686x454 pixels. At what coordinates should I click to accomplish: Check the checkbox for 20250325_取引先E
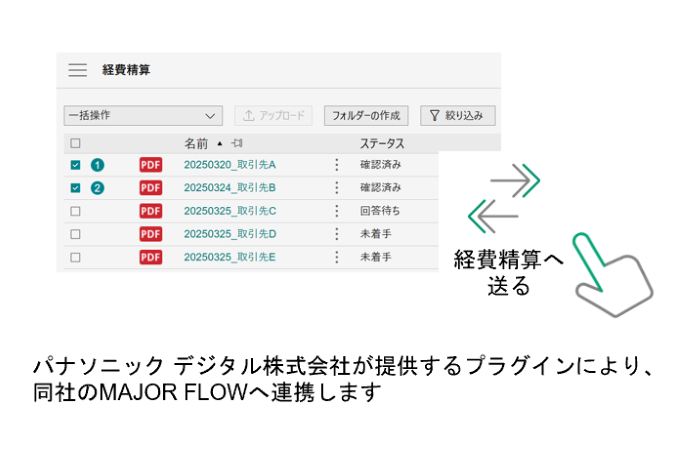pyautogui.click(x=75, y=257)
